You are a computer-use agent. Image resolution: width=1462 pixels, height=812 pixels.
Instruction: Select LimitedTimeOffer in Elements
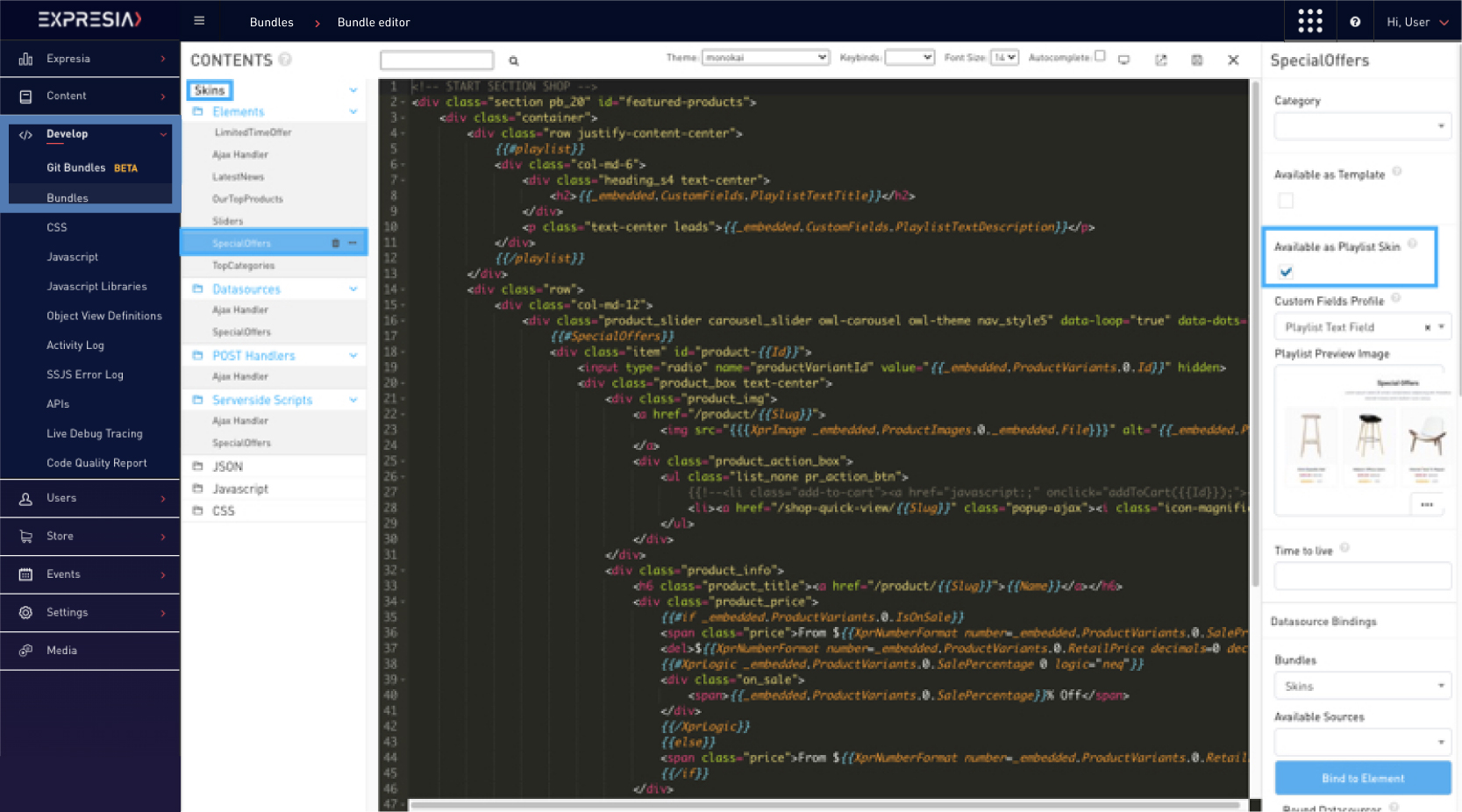pos(253,132)
